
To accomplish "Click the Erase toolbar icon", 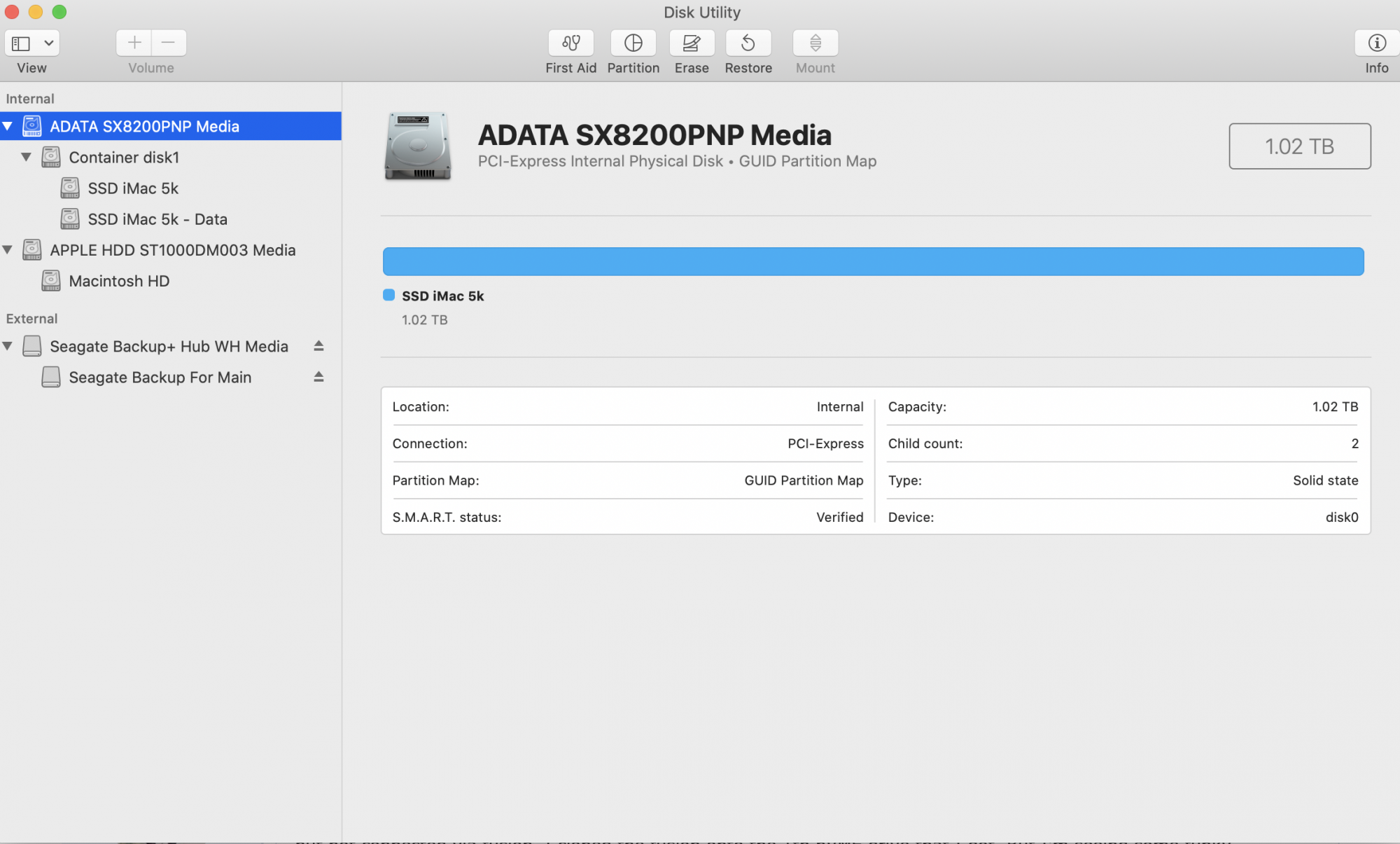I will tap(692, 43).
